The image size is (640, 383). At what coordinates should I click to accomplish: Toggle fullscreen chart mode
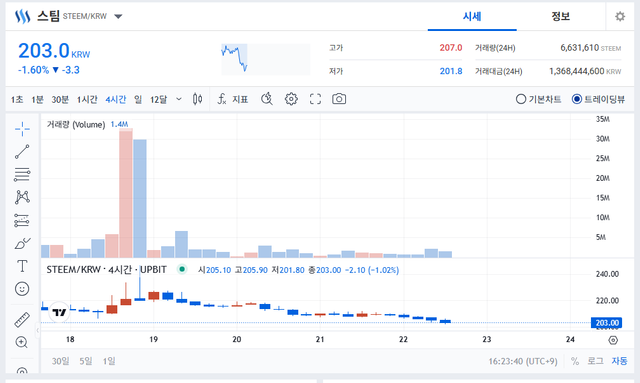tap(315, 99)
